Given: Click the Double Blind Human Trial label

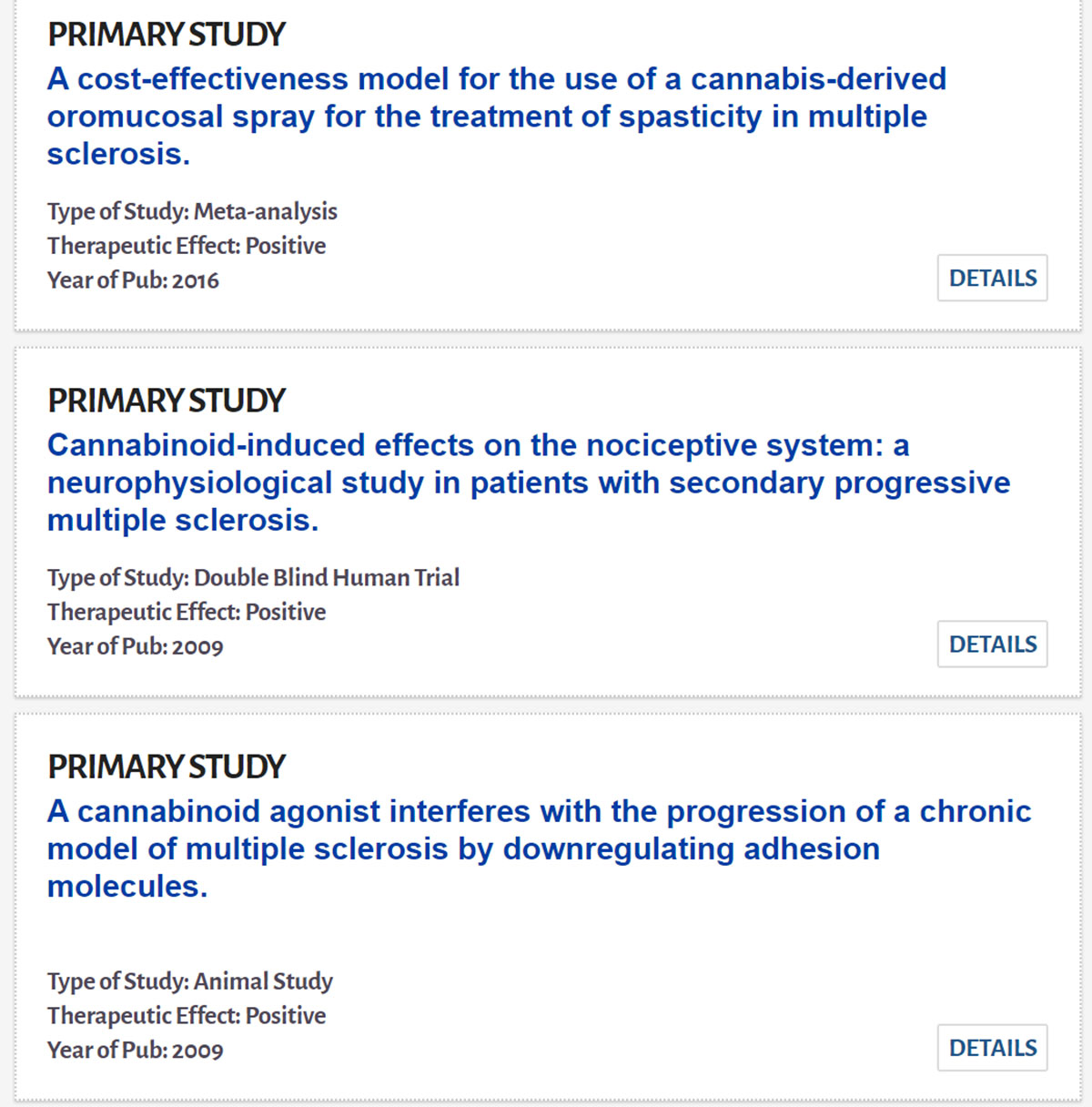Looking at the screenshot, I should (253, 577).
